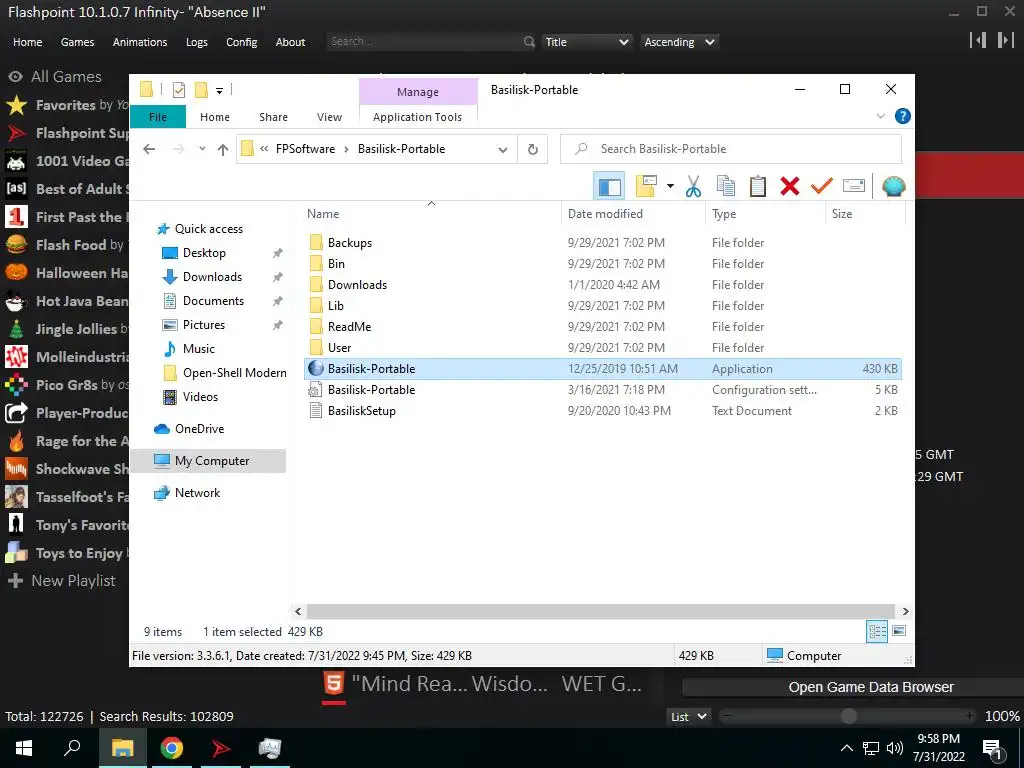This screenshot has width=1024, height=768.
Task: Open recent locations dropdown arrow
Action: coord(202,149)
